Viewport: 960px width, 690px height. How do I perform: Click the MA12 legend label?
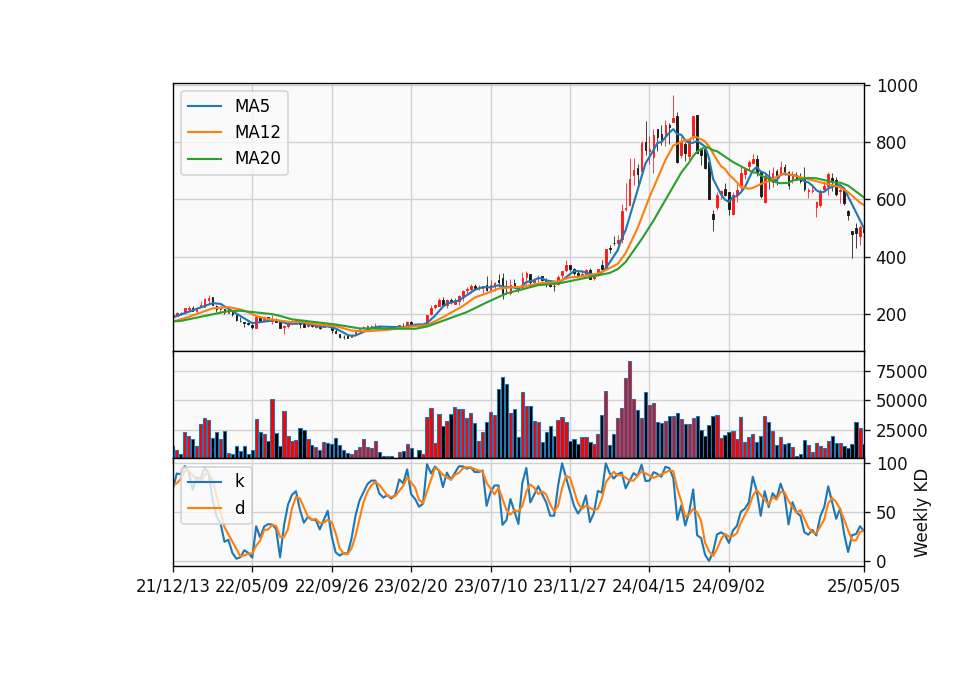257,132
